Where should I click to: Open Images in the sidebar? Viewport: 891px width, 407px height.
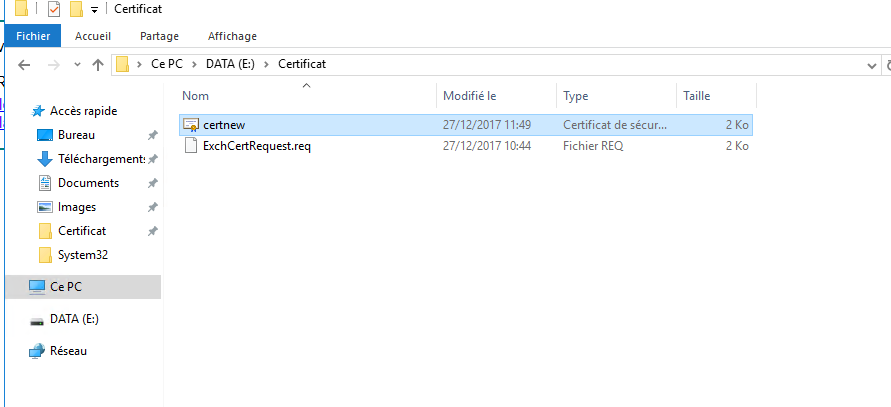[x=77, y=207]
